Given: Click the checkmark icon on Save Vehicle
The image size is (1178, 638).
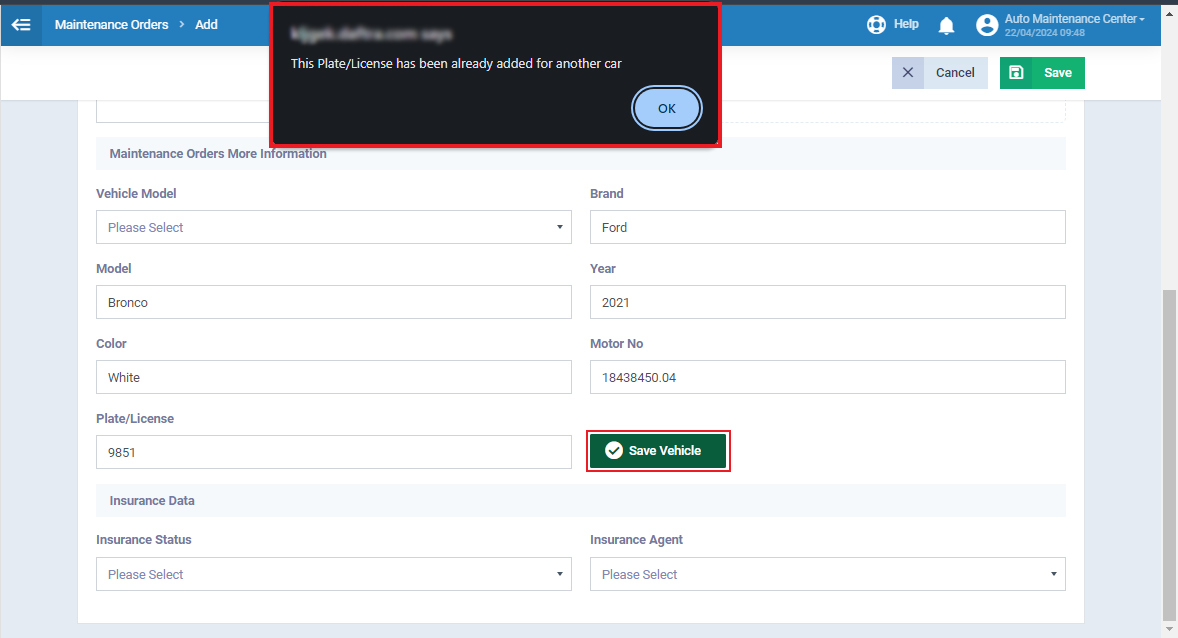Looking at the screenshot, I should click(x=614, y=451).
